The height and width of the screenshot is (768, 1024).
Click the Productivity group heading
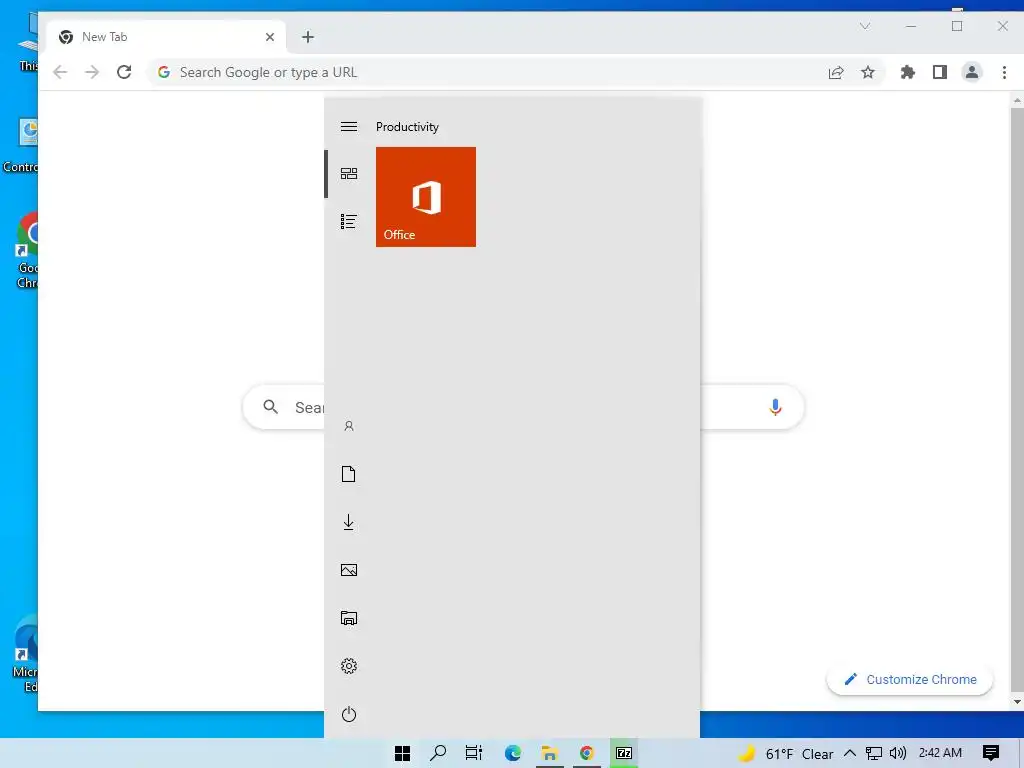pyautogui.click(x=407, y=127)
